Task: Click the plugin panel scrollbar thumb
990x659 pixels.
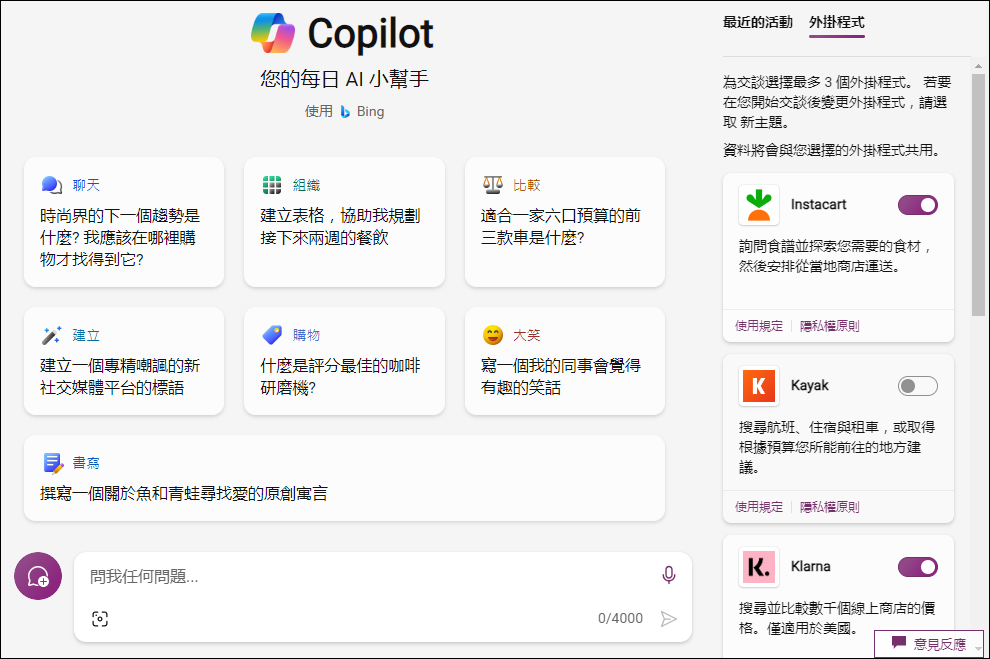Action: click(978, 194)
